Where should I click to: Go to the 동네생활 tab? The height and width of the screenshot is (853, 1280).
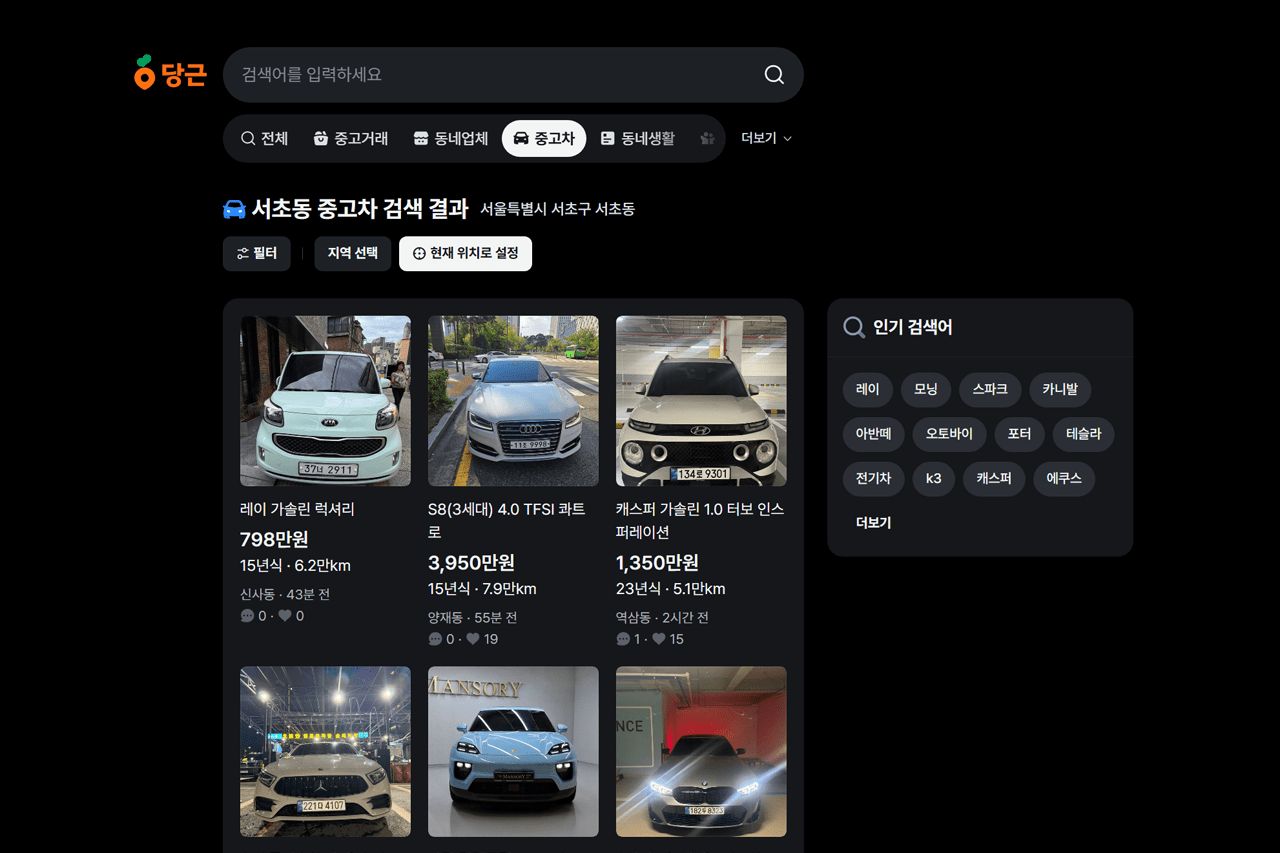pyautogui.click(x=637, y=139)
